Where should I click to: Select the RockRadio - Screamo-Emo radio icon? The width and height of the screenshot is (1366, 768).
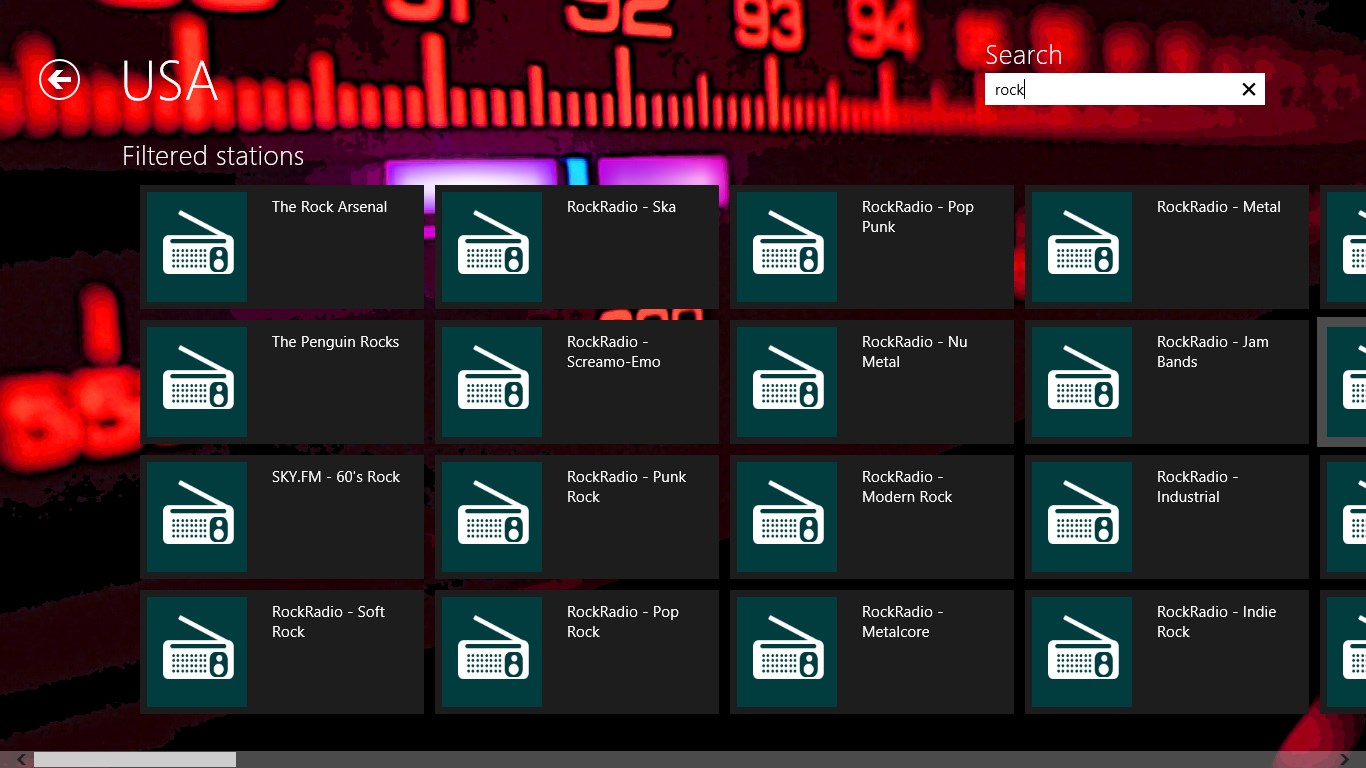coord(492,382)
